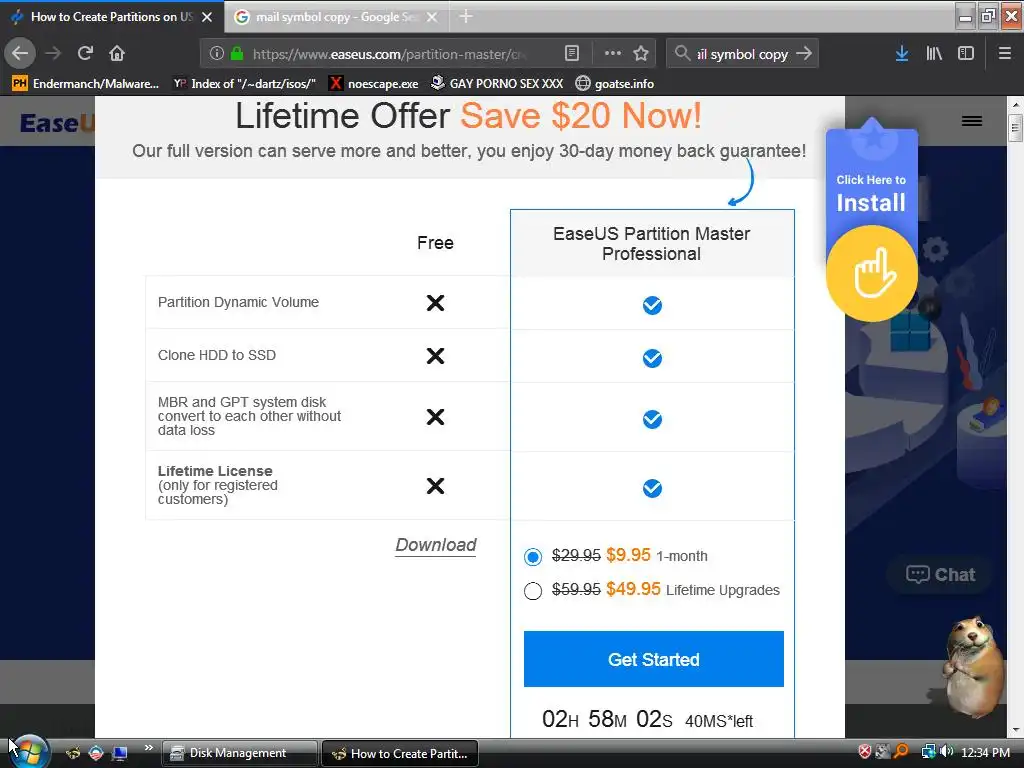Click the page vertical scrollbar thumb

click(1015, 127)
